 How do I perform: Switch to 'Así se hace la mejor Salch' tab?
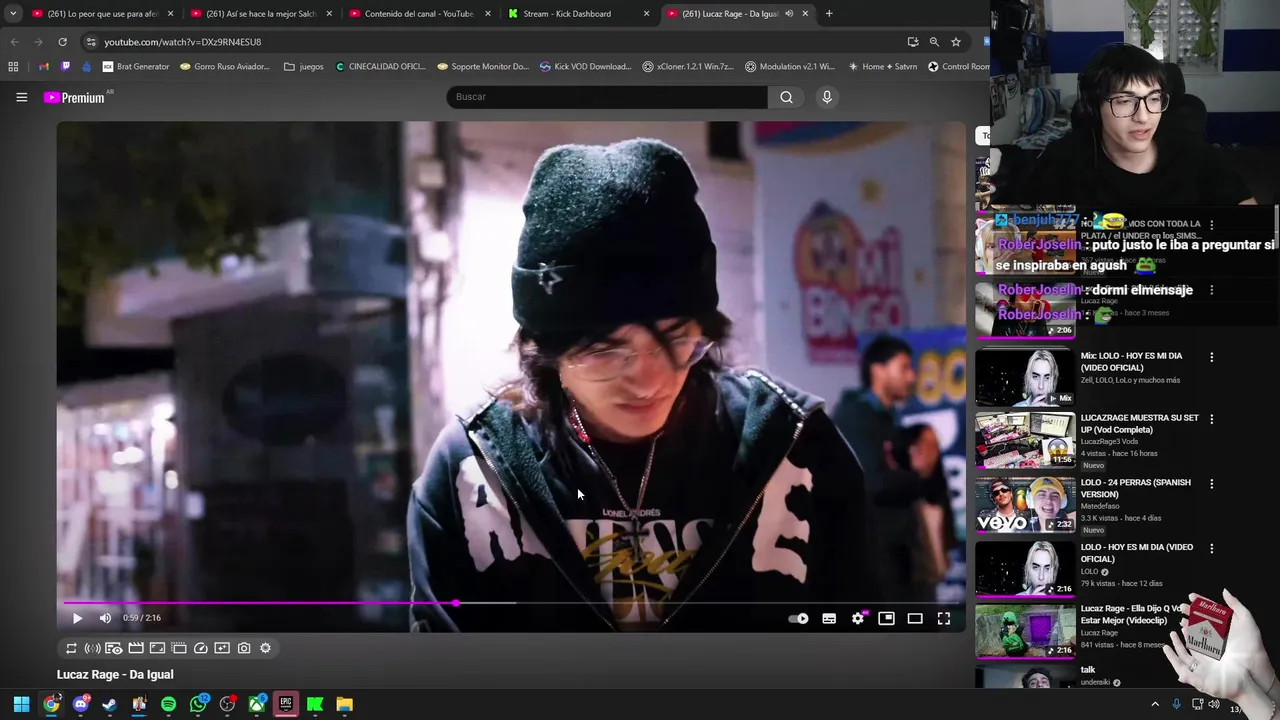click(260, 13)
